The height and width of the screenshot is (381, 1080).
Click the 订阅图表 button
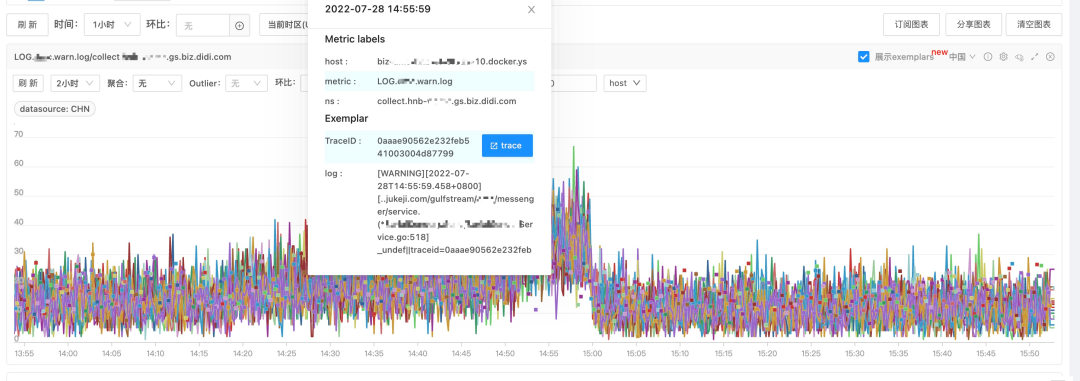pyautogui.click(x=912, y=25)
